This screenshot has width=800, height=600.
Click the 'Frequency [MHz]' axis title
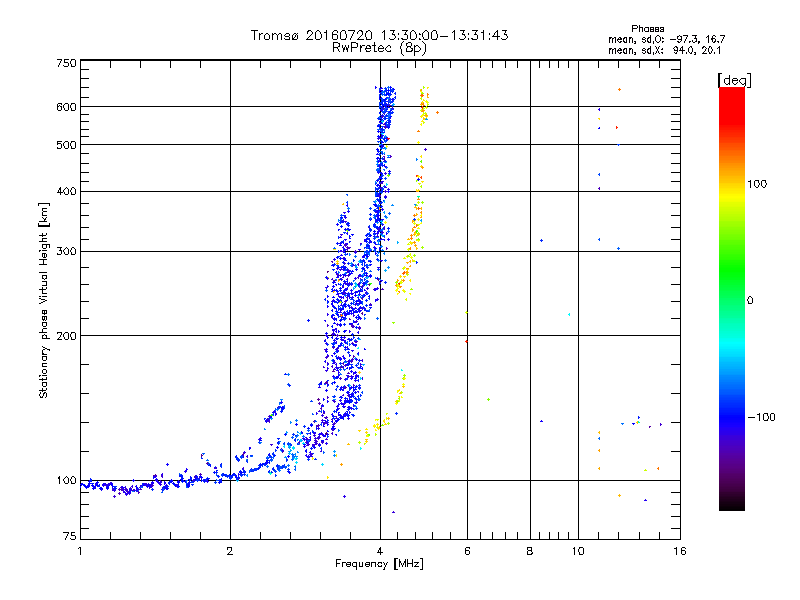(379, 564)
